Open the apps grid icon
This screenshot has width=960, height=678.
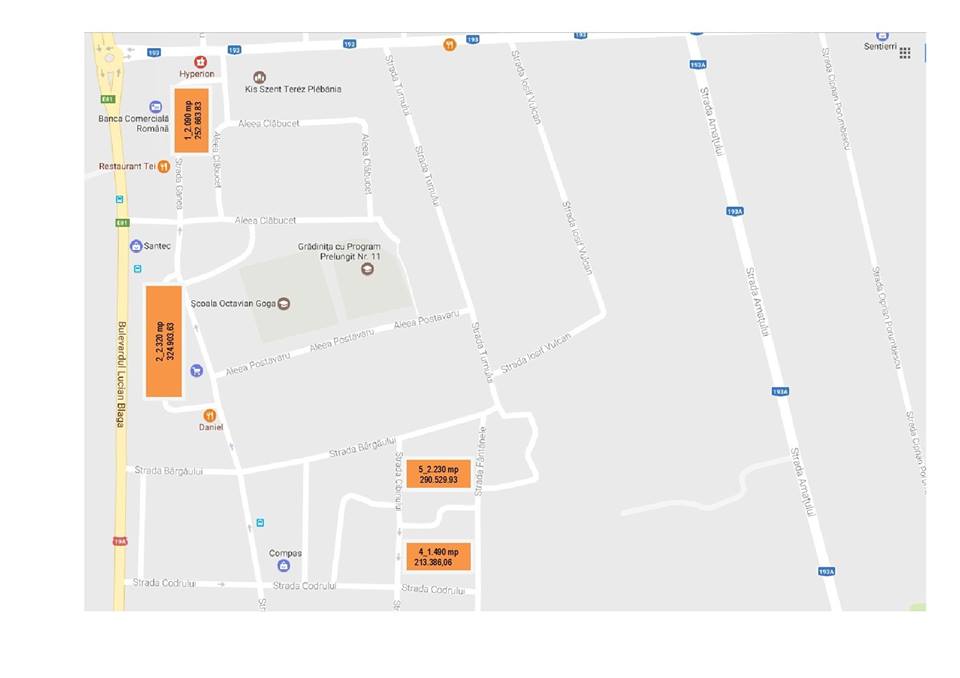[905, 53]
